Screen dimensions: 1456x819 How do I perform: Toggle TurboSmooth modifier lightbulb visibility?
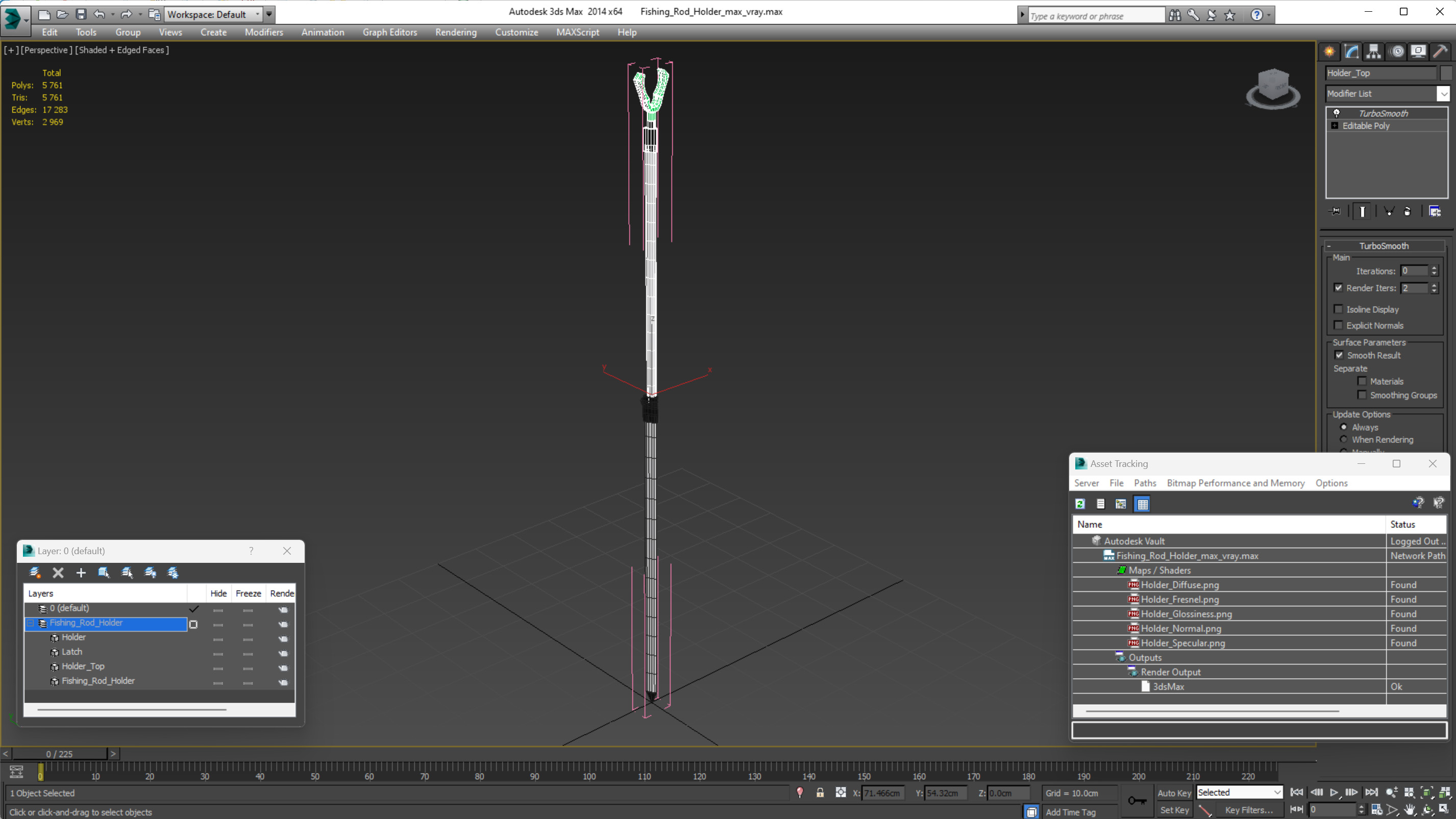pos(1337,113)
